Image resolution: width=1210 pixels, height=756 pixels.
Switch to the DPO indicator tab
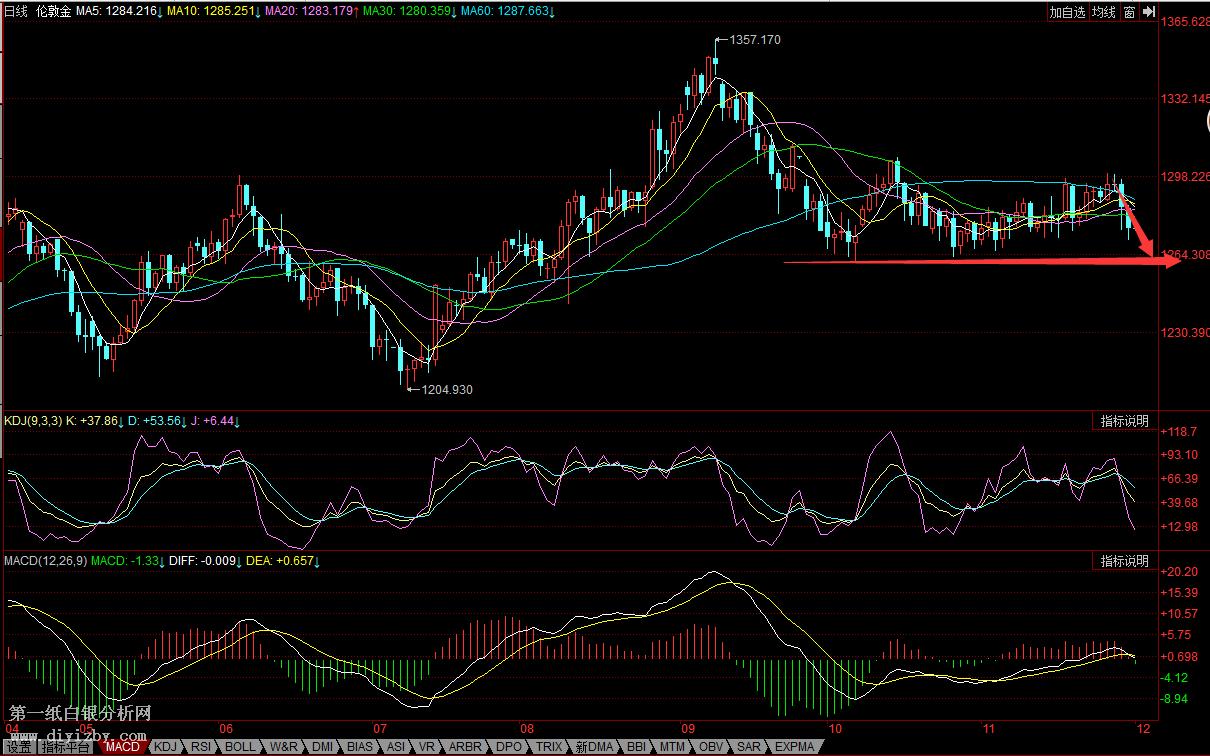tap(509, 747)
